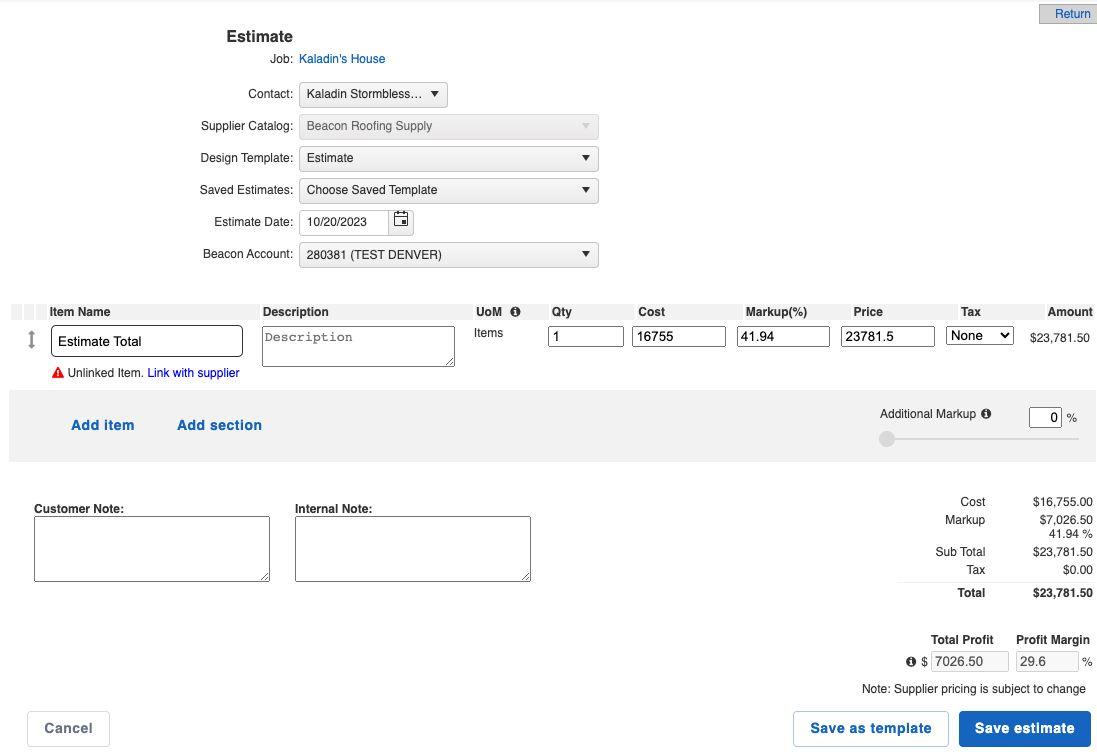This screenshot has width=1097, height=752.
Task: Expand the Design Template dropdown
Action: pos(448,158)
